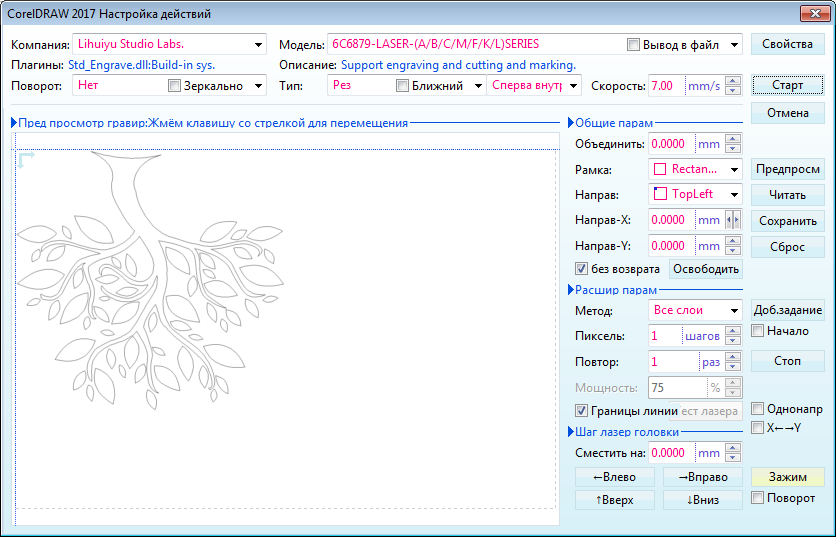The height and width of the screenshot is (537, 836).
Task: Click the Сброс button
Action: pos(787,247)
